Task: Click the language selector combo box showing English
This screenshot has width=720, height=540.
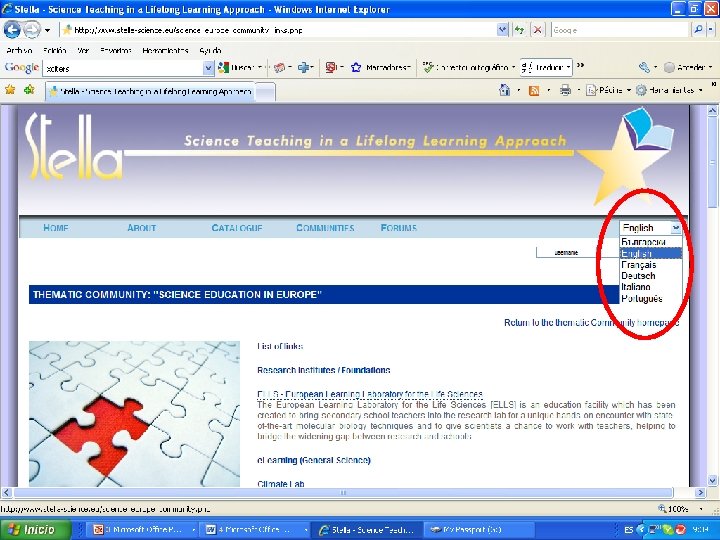Action: click(650, 228)
